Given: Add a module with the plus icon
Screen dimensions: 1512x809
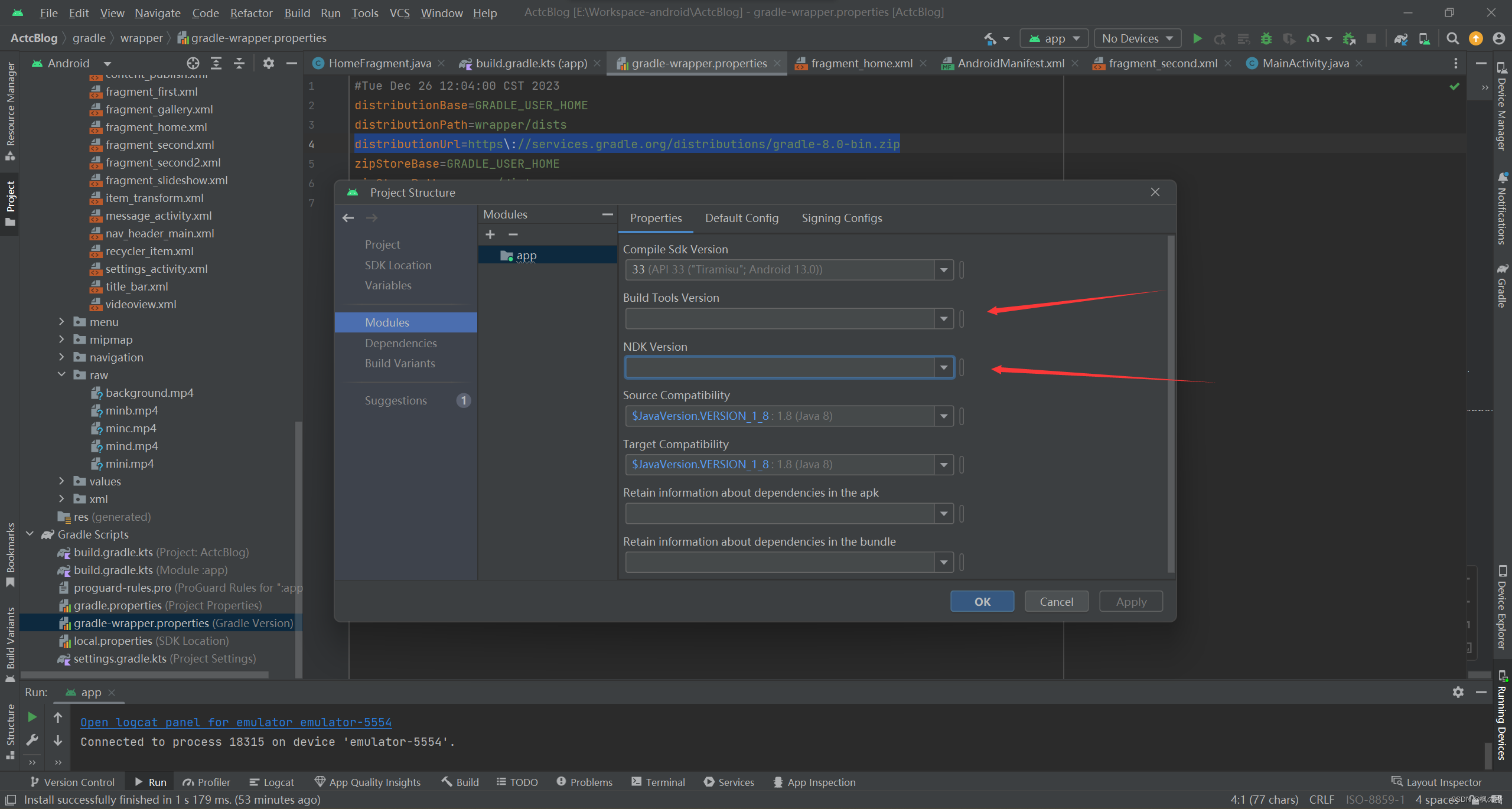Looking at the screenshot, I should 490,234.
